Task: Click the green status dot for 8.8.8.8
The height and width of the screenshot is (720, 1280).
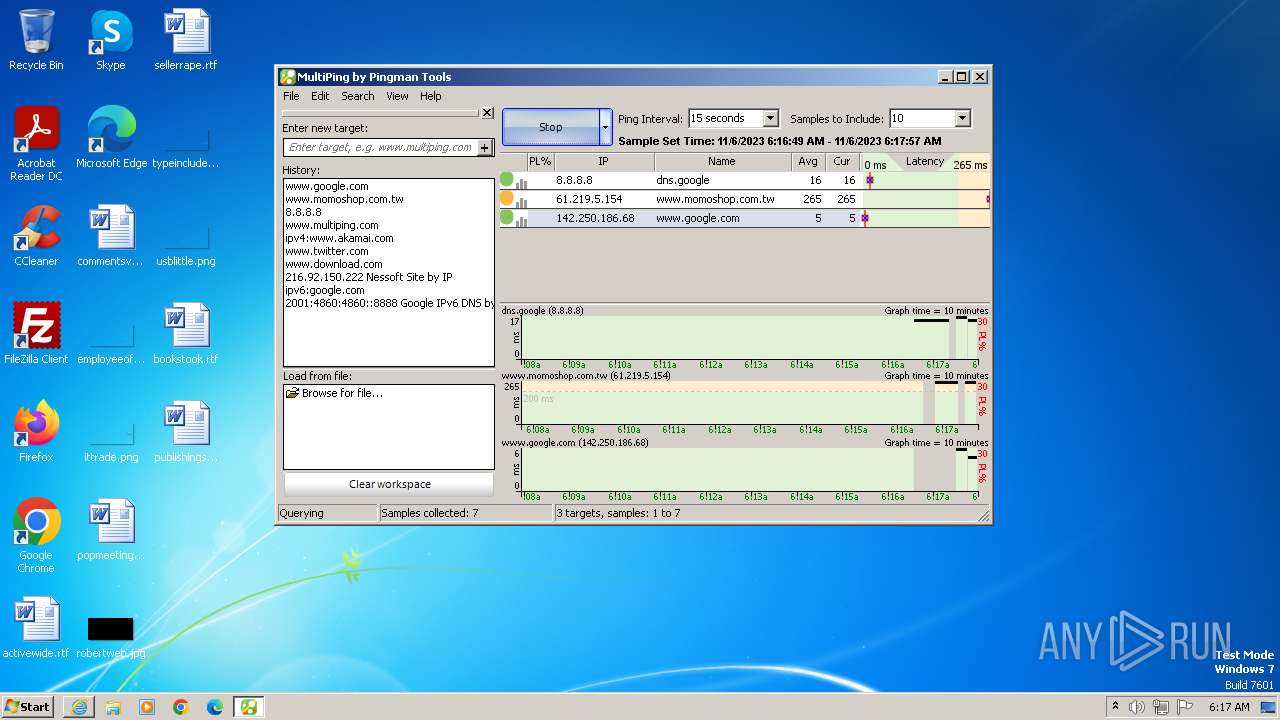Action: (x=507, y=180)
